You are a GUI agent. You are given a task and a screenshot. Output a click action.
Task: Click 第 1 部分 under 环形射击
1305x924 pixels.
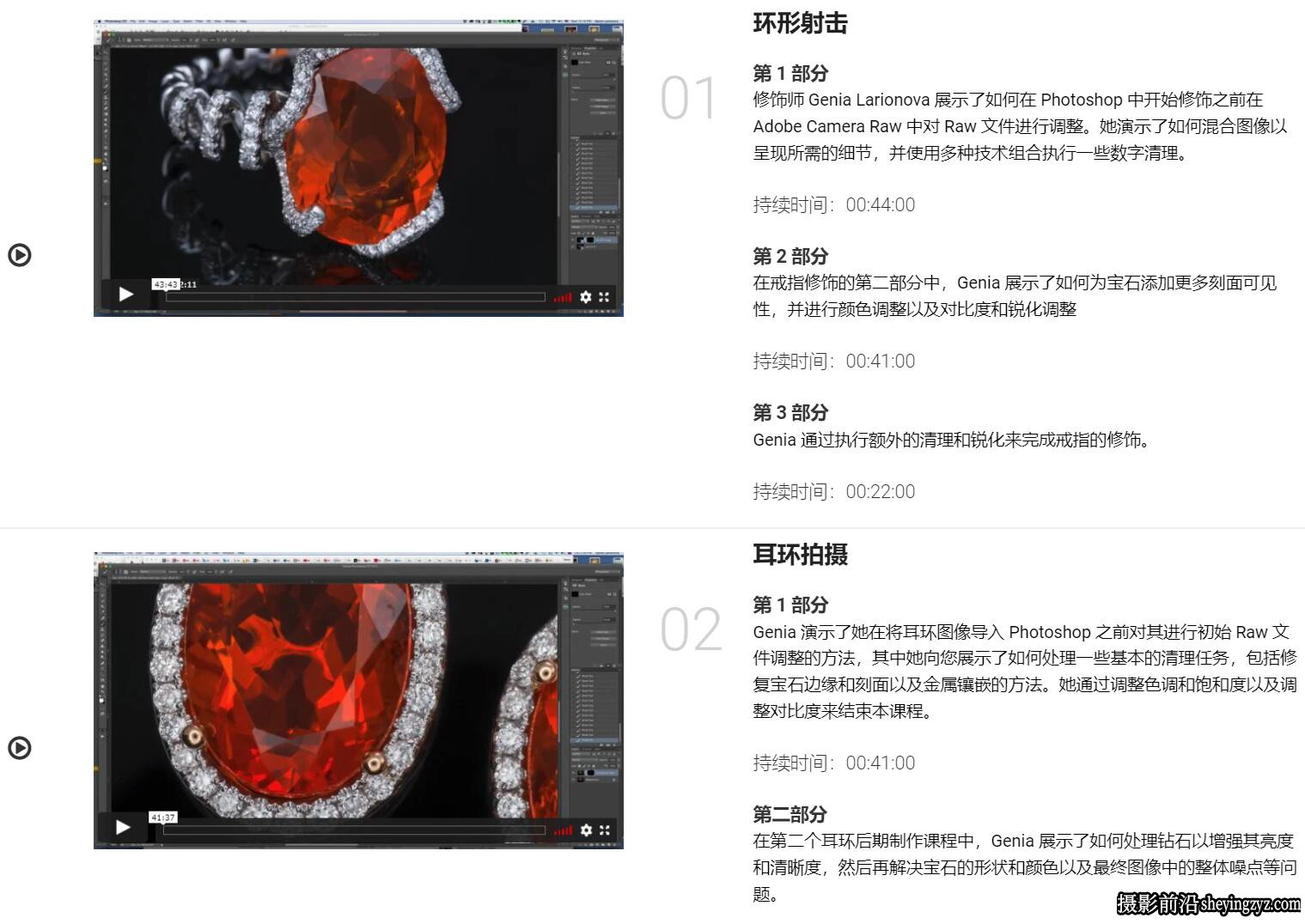coord(790,74)
